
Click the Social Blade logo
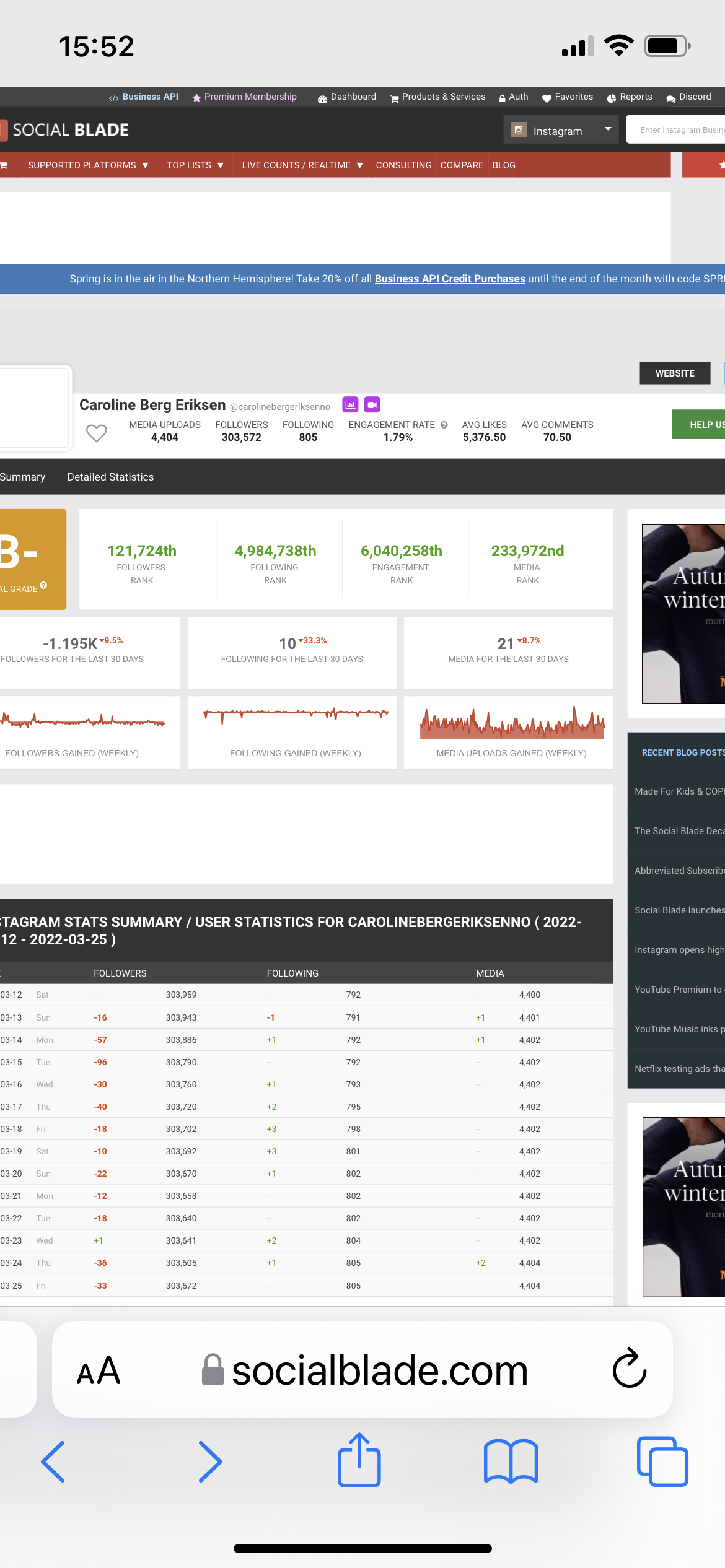point(65,130)
